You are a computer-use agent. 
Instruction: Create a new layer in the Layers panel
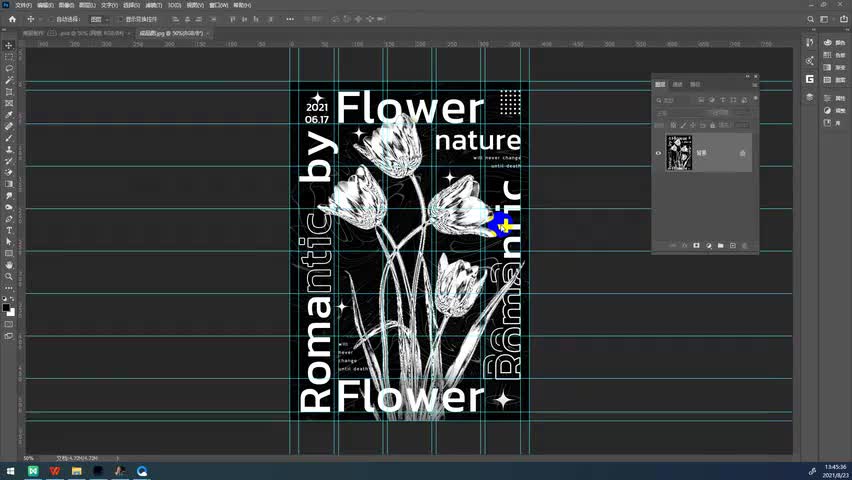point(732,246)
